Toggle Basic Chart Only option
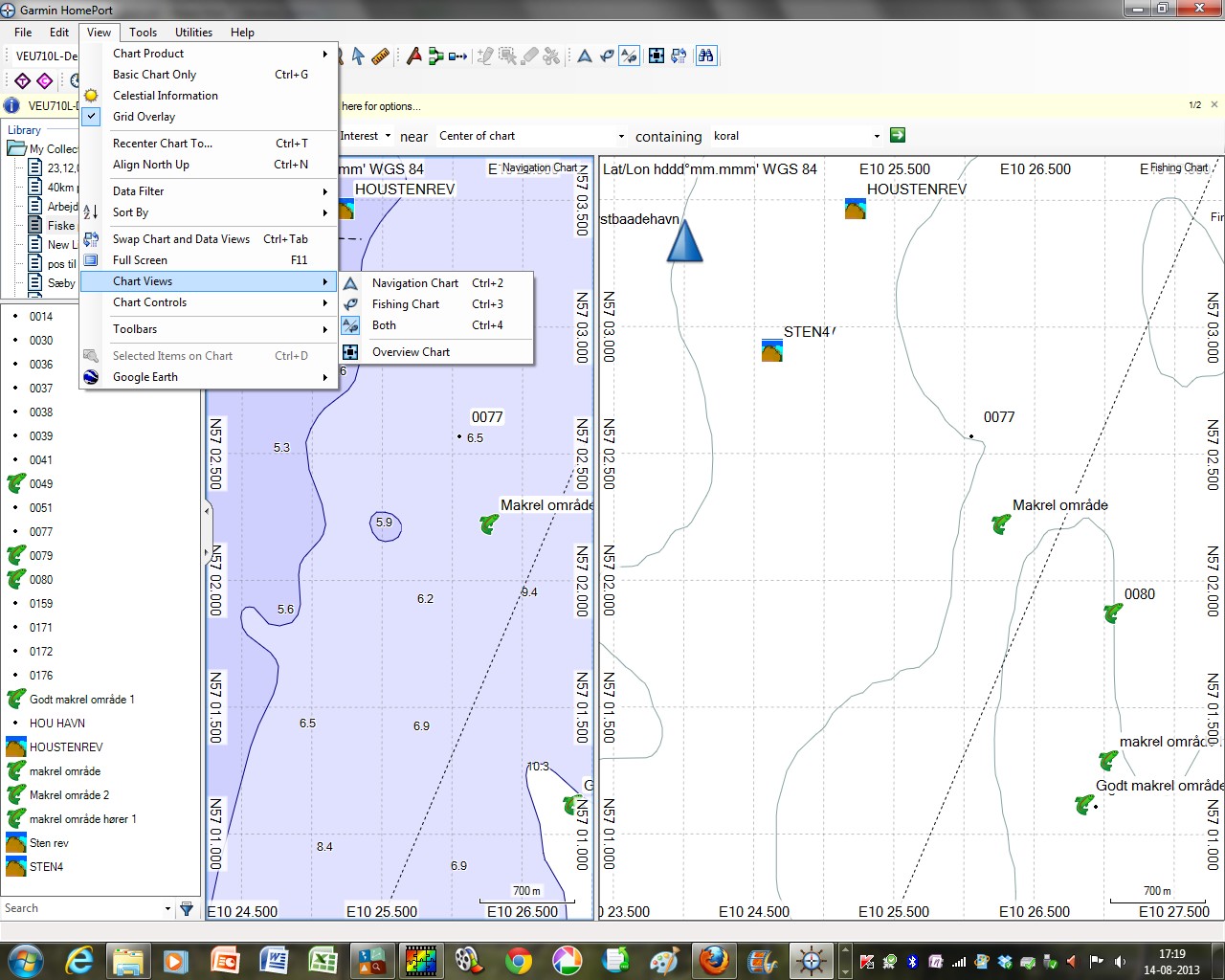 (x=210, y=75)
